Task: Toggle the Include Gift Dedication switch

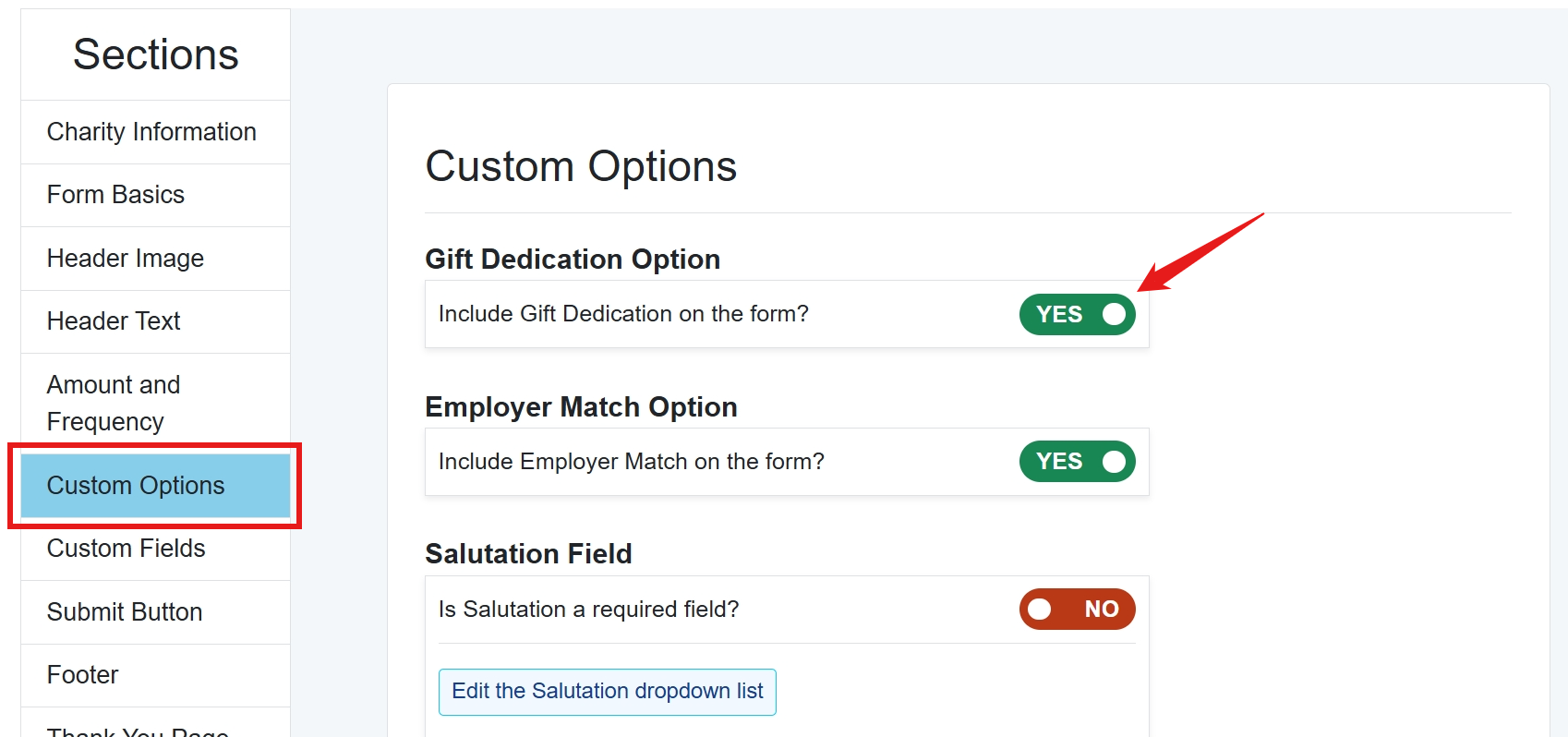Action: 1077,315
